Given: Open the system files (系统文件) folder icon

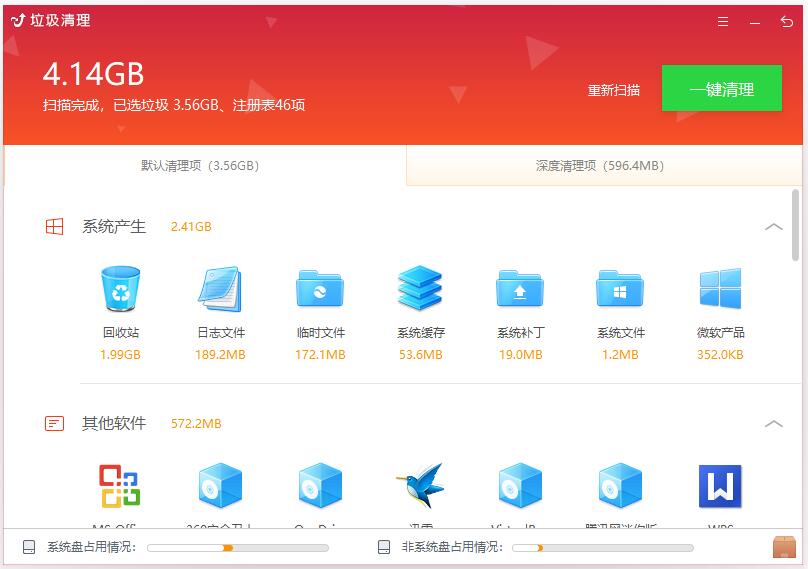Looking at the screenshot, I should coord(620,289).
